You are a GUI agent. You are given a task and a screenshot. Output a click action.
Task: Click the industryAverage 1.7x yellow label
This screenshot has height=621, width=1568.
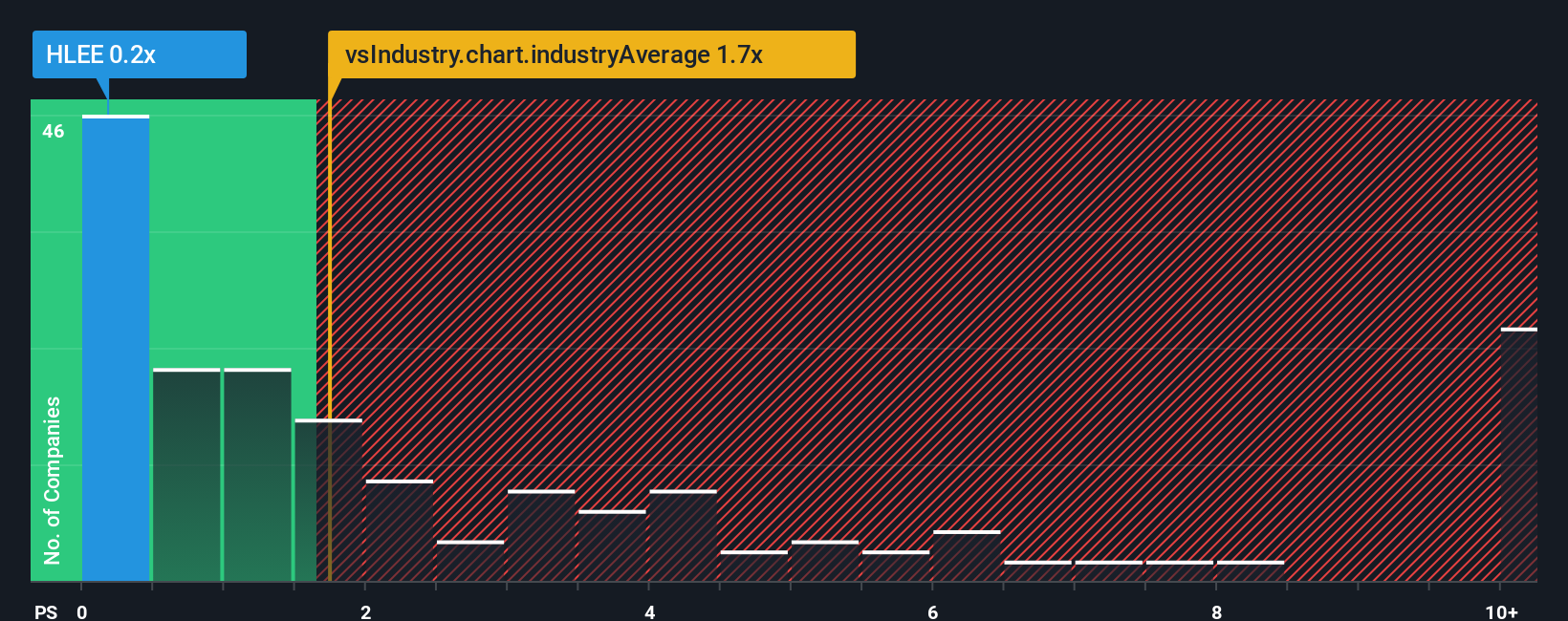click(592, 54)
